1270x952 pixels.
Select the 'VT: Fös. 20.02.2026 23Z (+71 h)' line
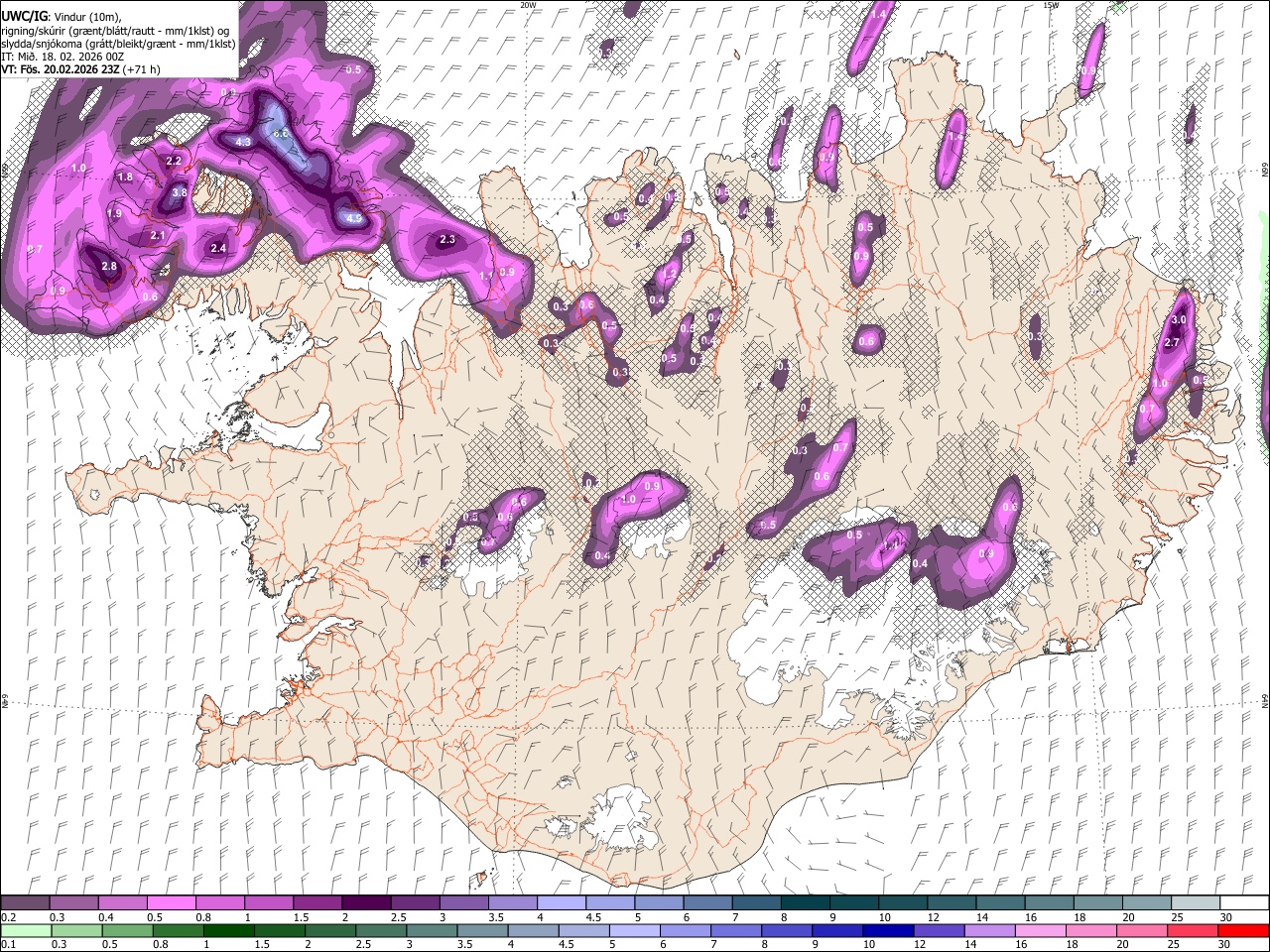pyautogui.click(x=81, y=69)
